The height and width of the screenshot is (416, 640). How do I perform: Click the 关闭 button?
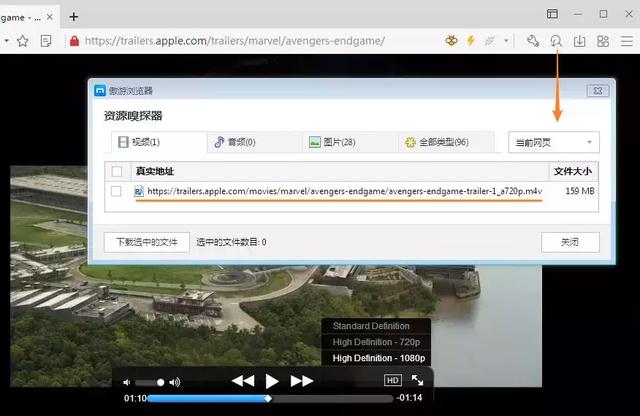(570, 242)
